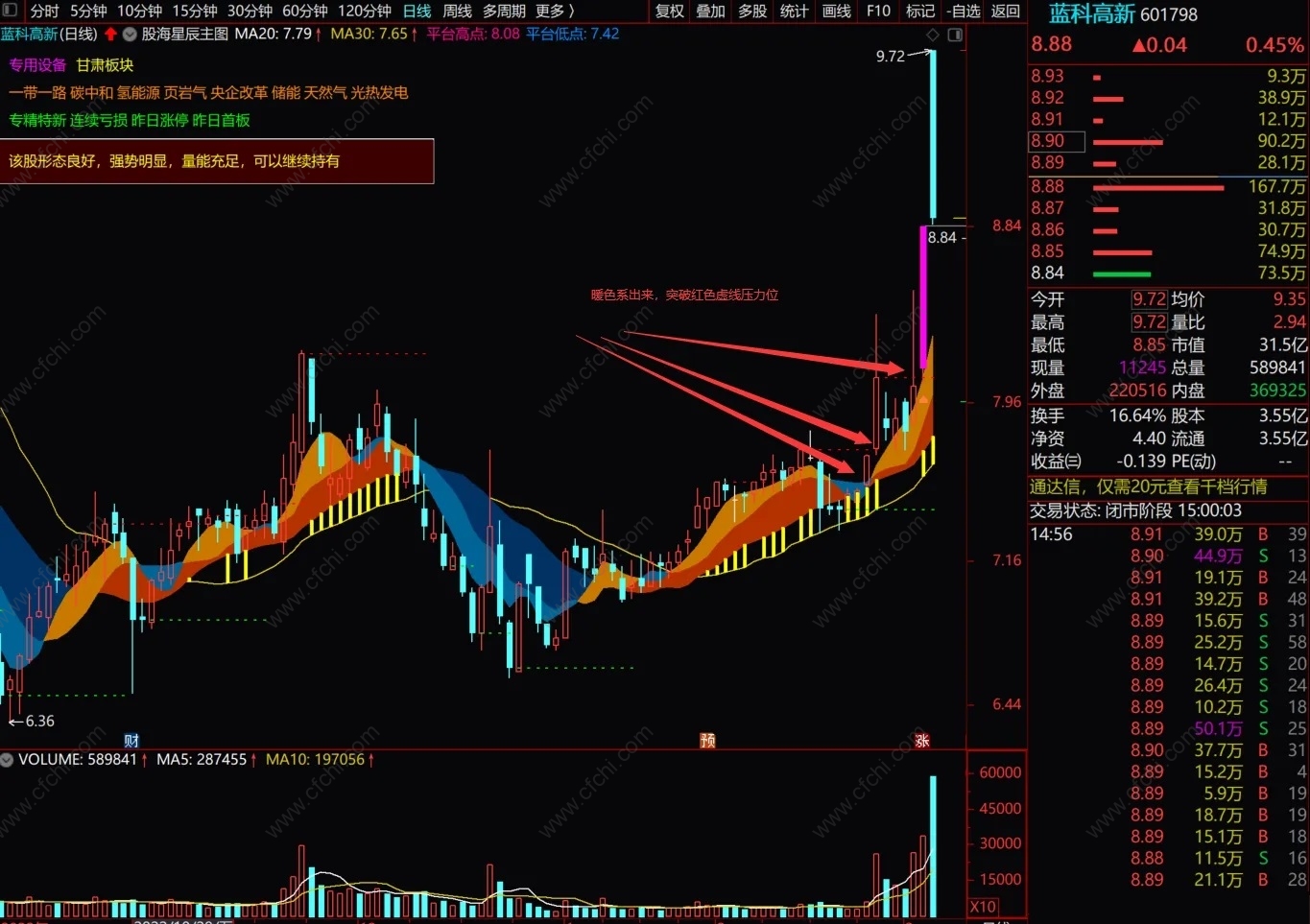
Task: Click the X10 scale label in volume pane
Action: [x=983, y=907]
